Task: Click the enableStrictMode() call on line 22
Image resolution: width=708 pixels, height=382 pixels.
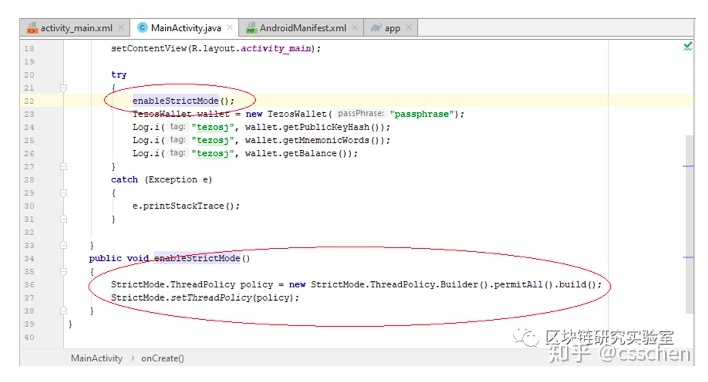Action: pyautogui.click(x=183, y=101)
